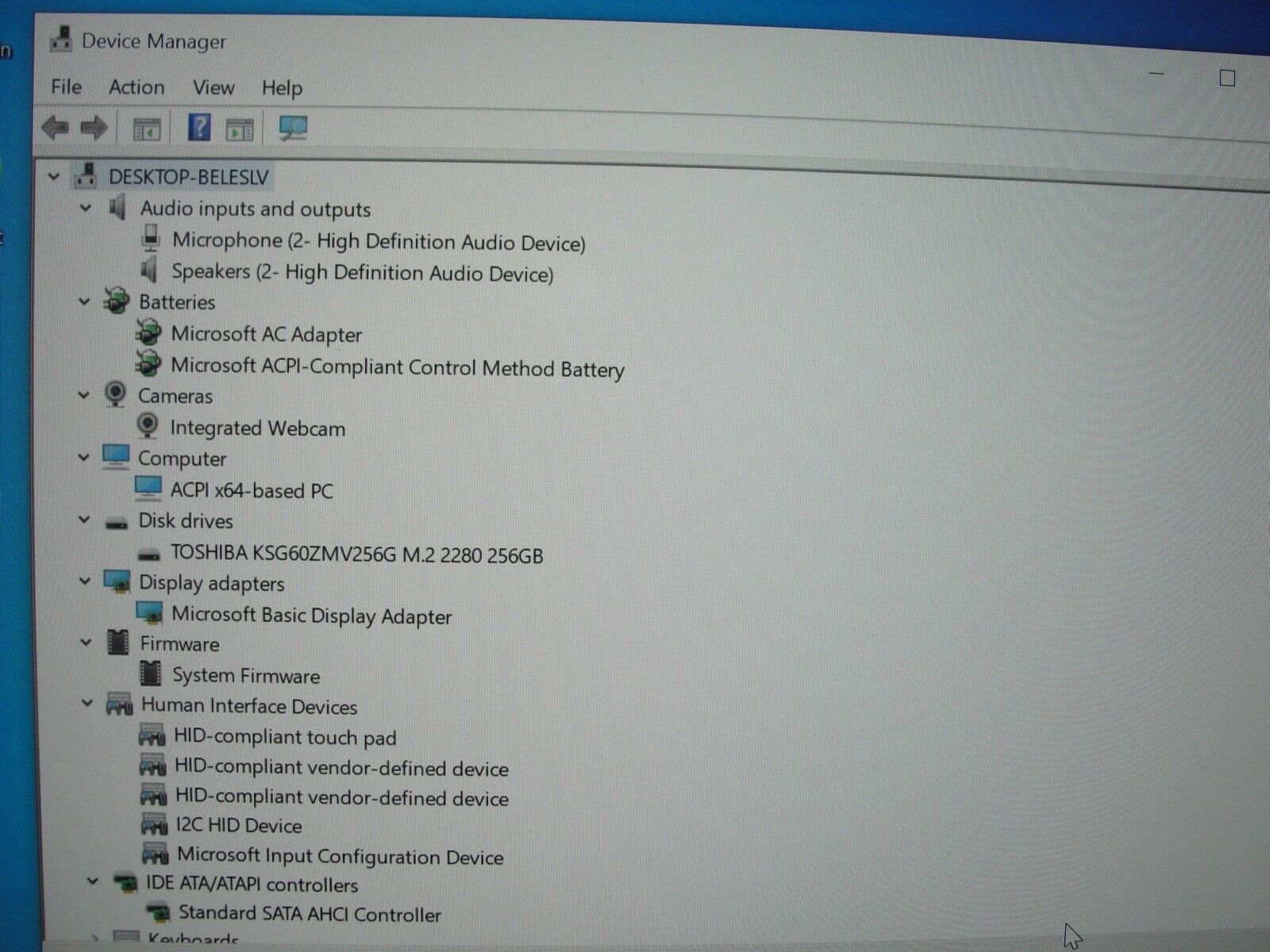Select ACPI x64-based PC entry

coord(252,490)
